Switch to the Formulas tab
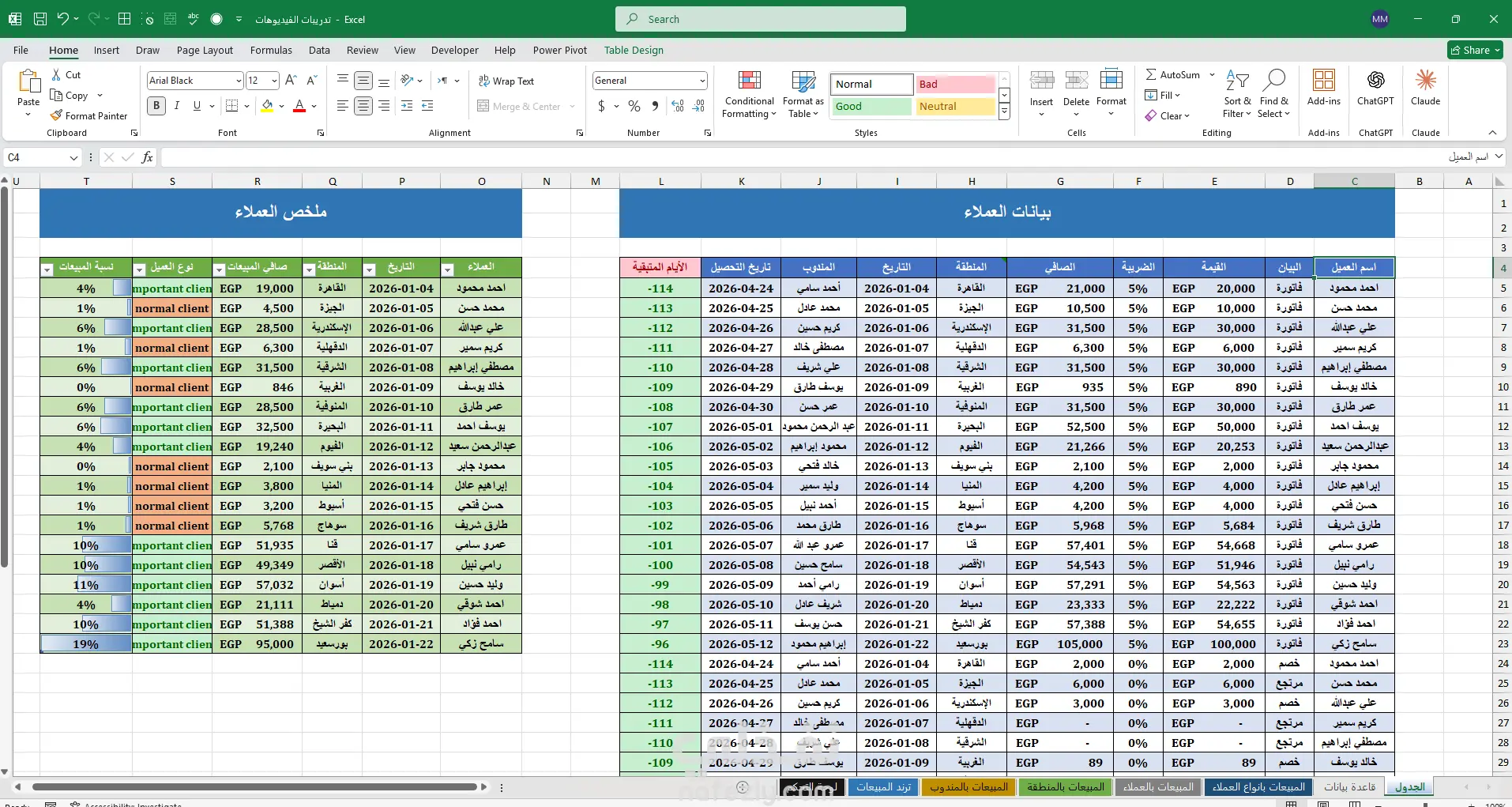1512x807 pixels. point(271,50)
